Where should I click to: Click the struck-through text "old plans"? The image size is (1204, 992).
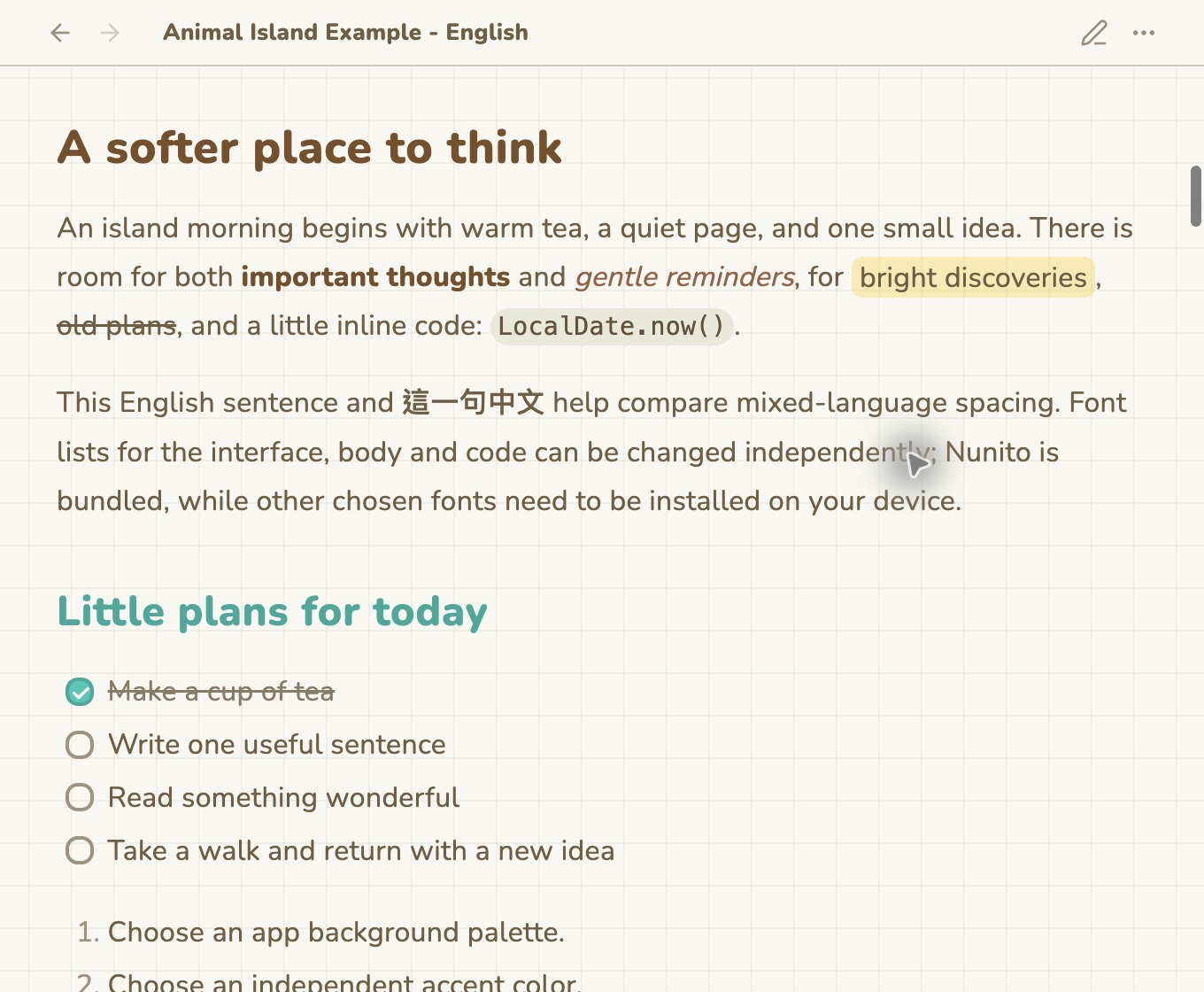coord(117,326)
